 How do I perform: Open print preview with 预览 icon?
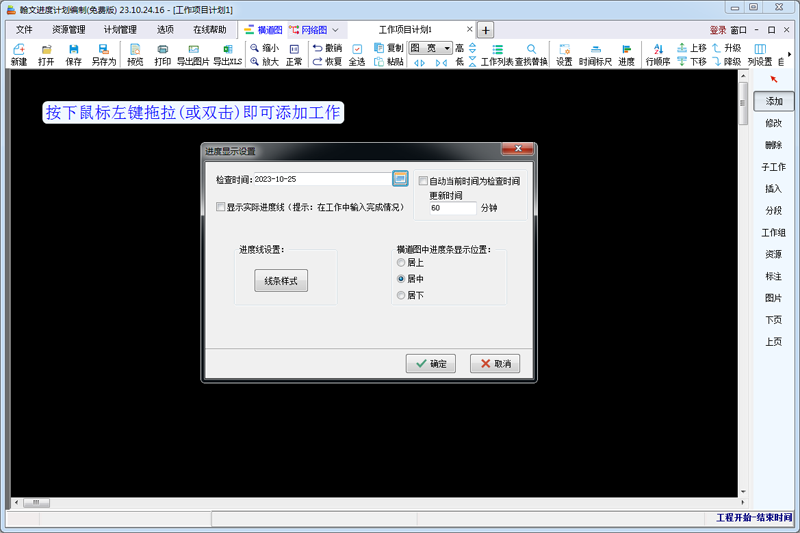[134, 54]
